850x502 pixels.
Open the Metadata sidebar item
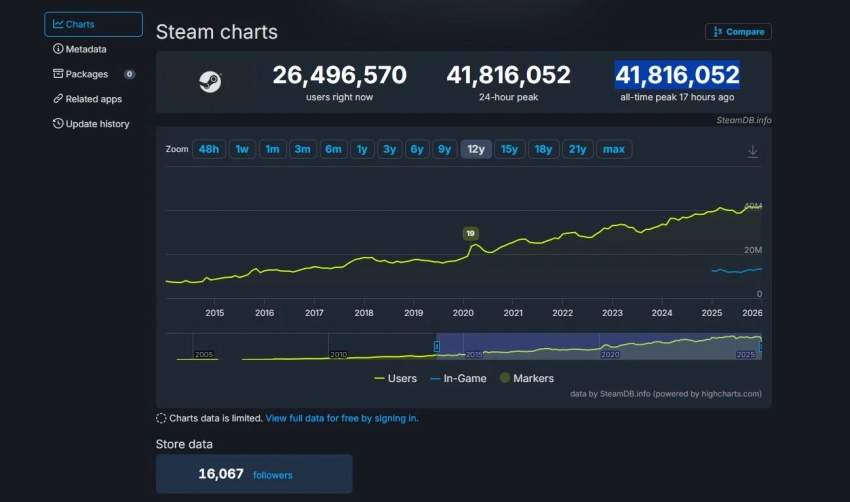pos(80,49)
